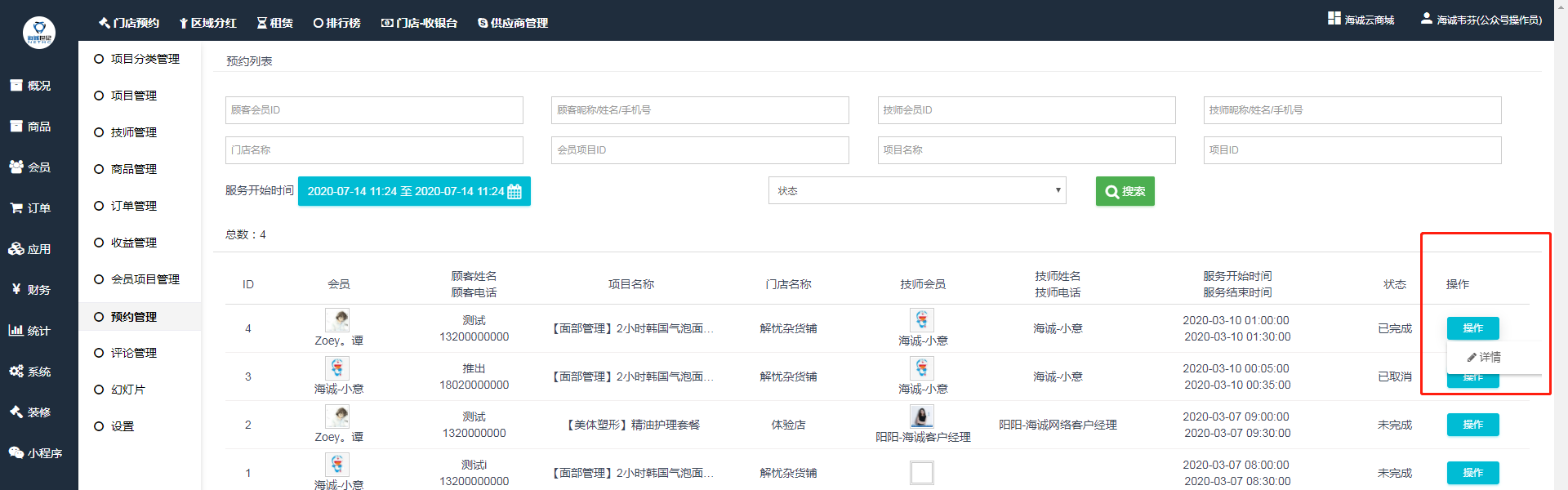This screenshot has height=490, width=1568.
Task: Click customer phone 18020000000
Action: 474,385
